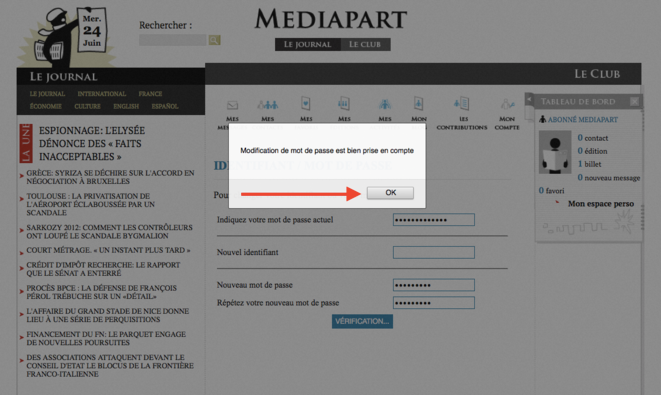The width and height of the screenshot is (661, 395).
Task: Click the '0 contact' dashboard entry
Action: coord(593,138)
